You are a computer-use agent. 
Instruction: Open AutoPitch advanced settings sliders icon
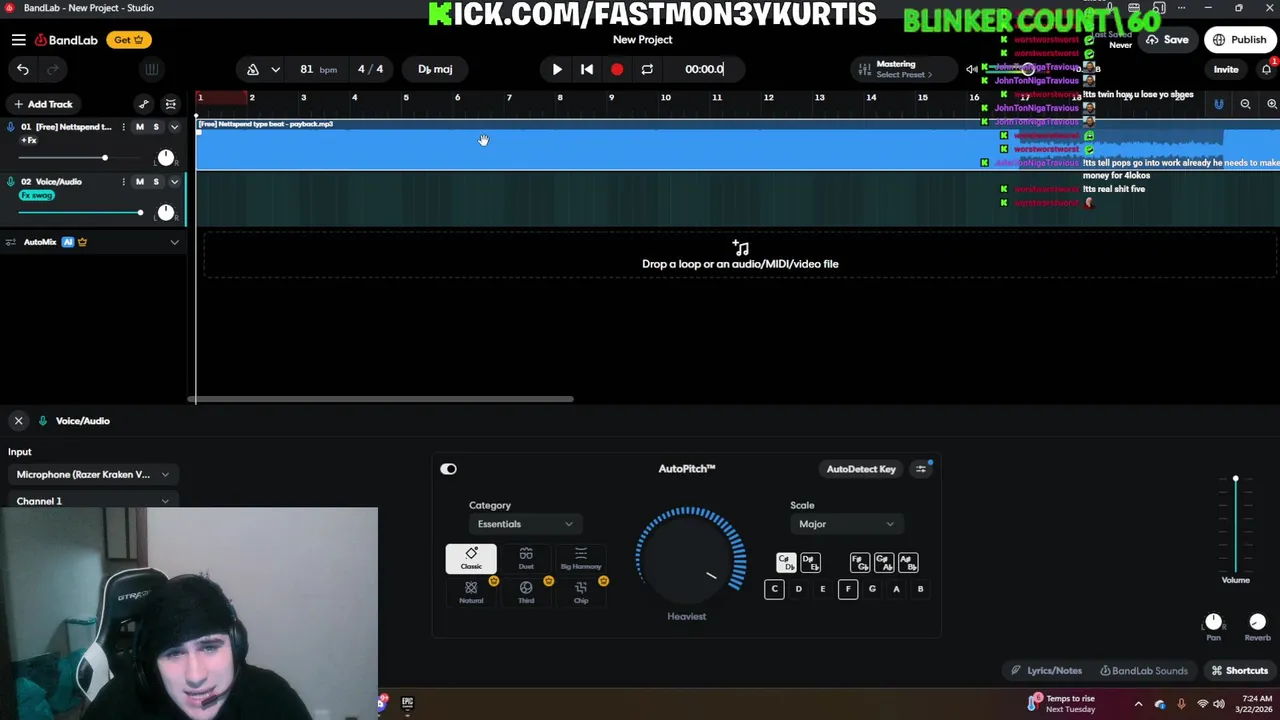tap(921, 469)
